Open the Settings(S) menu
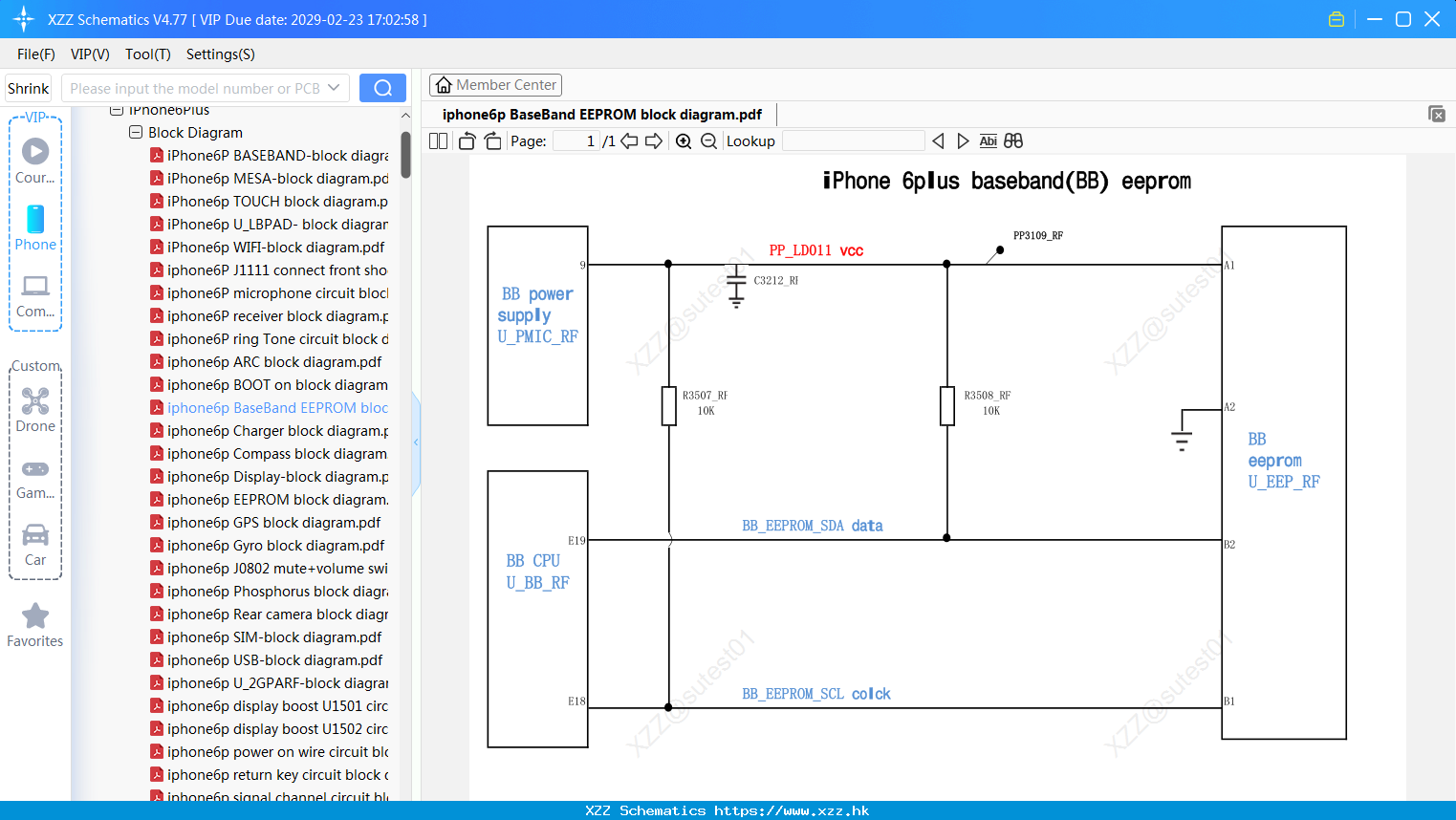Image resolution: width=1456 pixels, height=820 pixels. (221, 54)
